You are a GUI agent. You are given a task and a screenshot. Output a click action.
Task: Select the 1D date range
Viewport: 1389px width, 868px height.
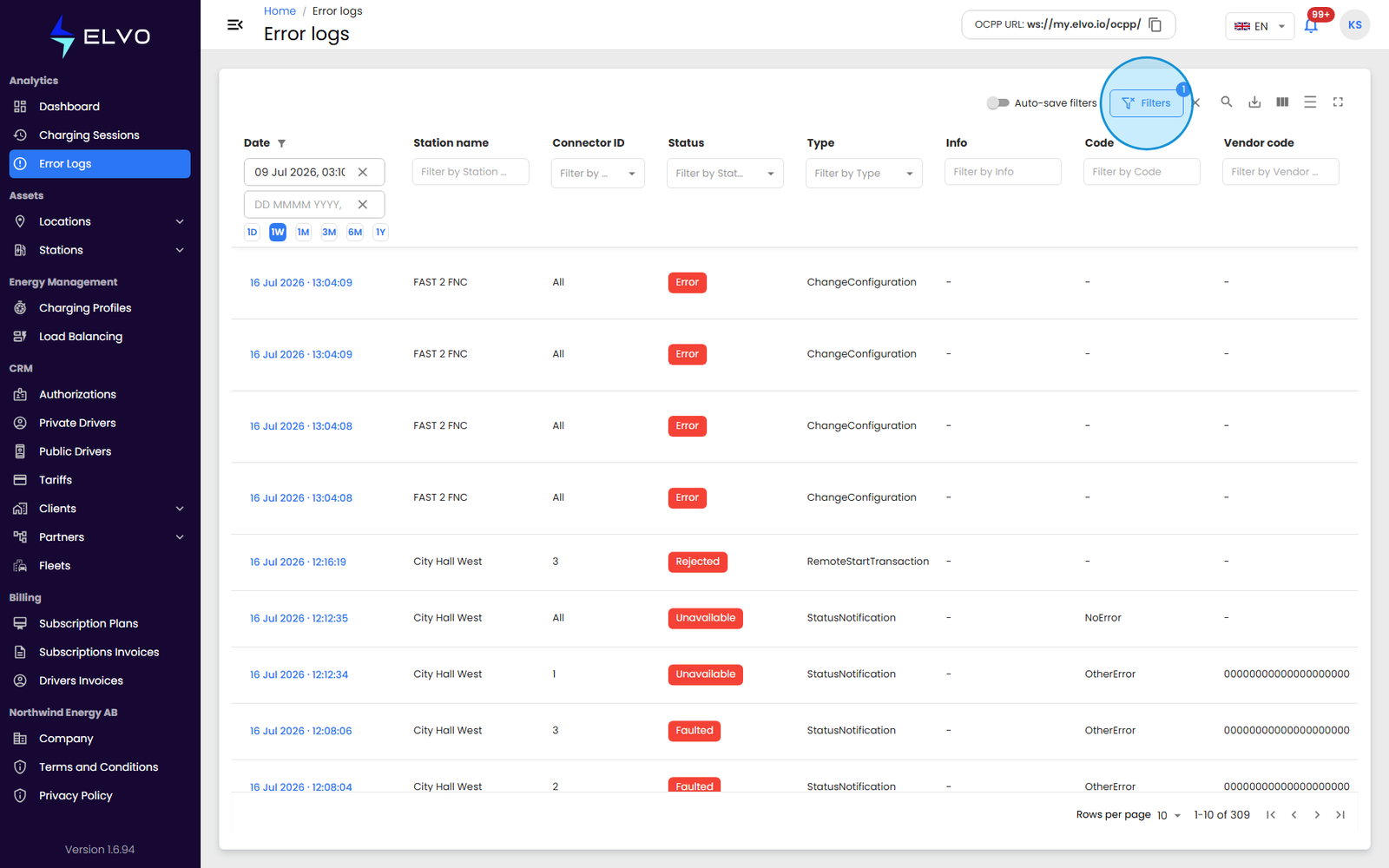252,232
